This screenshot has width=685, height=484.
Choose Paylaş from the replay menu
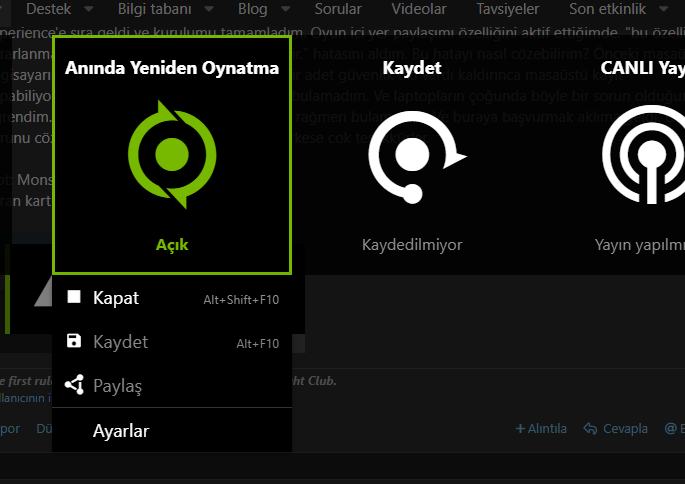pyautogui.click(x=118, y=386)
